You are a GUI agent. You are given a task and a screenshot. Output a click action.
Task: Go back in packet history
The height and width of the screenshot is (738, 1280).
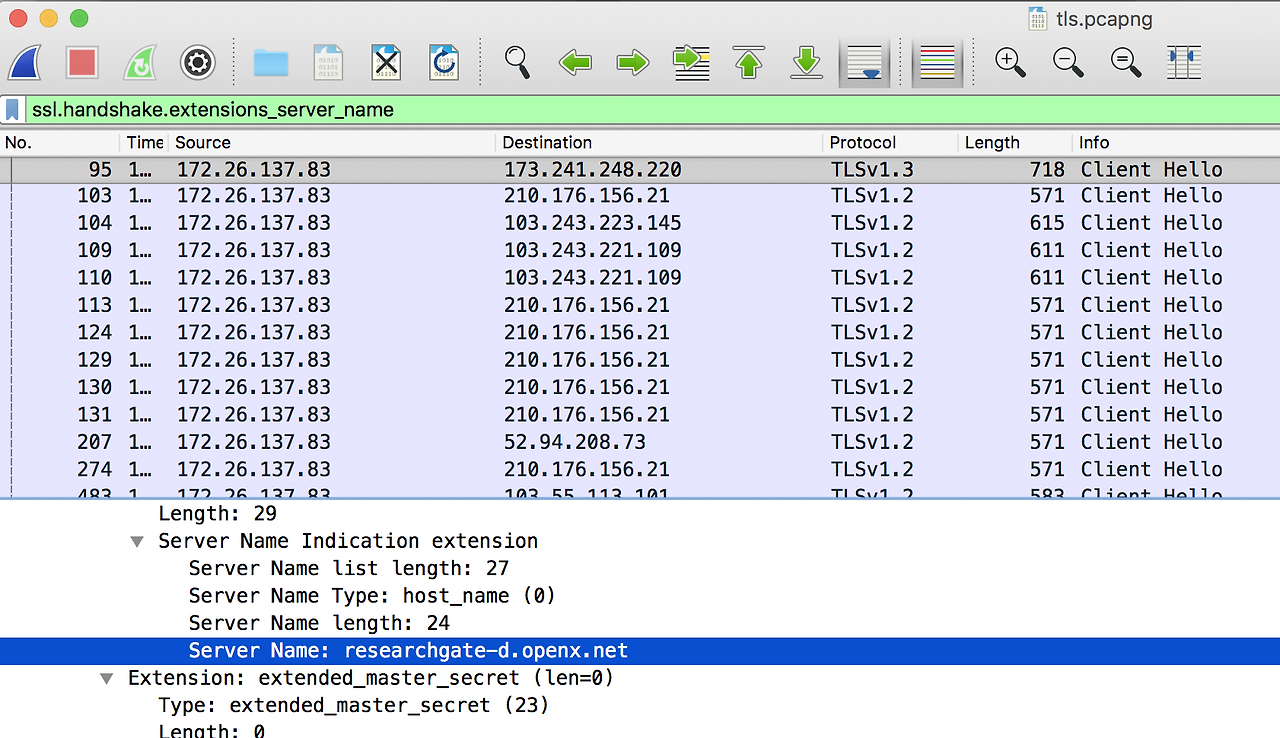point(575,63)
